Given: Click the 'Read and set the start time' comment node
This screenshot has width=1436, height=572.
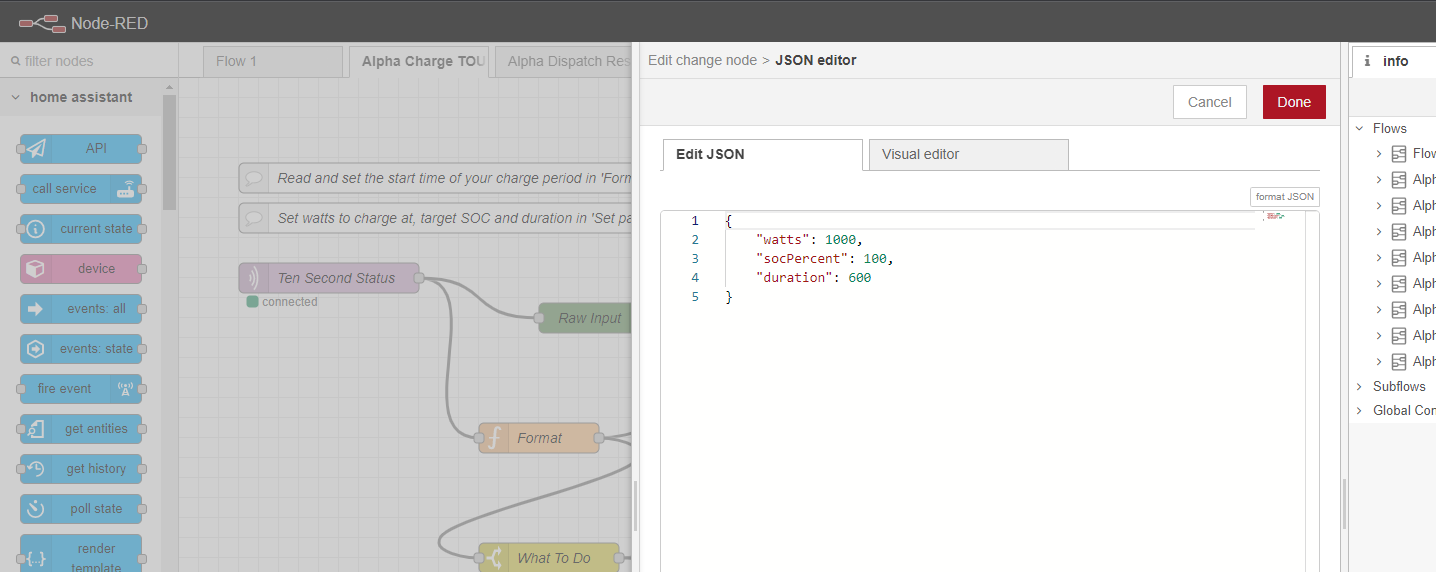Looking at the screenshot, I should pyautogui.click(x=436, y=178).
